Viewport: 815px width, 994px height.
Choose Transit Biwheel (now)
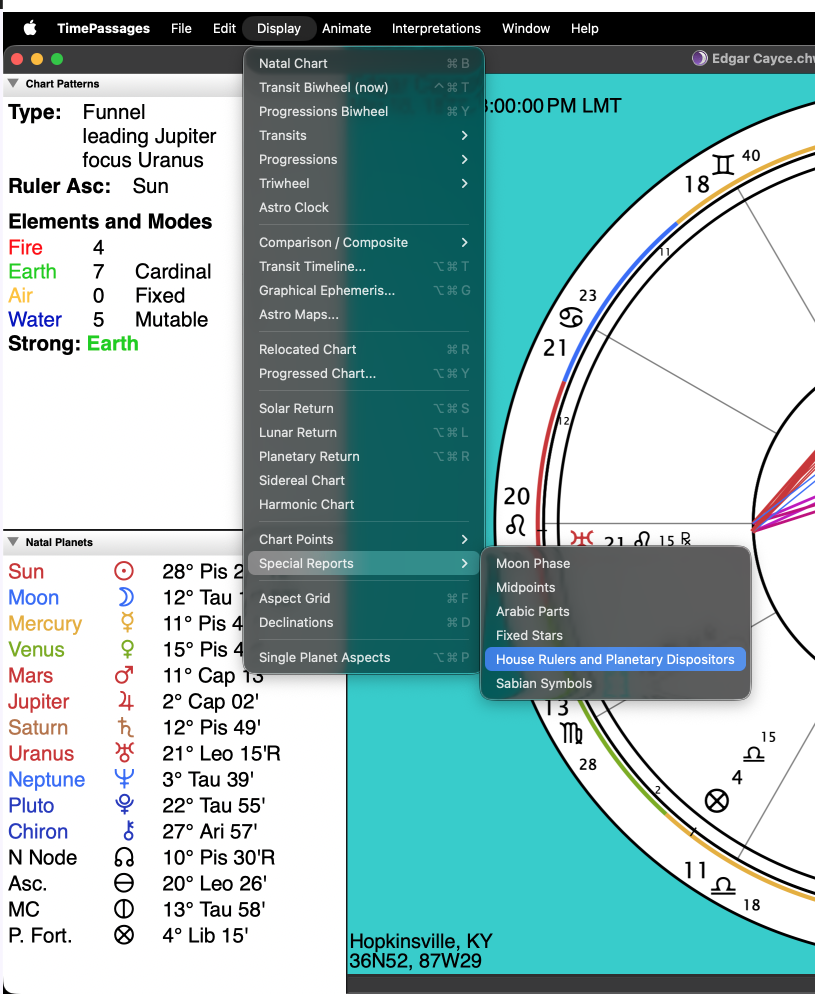(363, 87)
